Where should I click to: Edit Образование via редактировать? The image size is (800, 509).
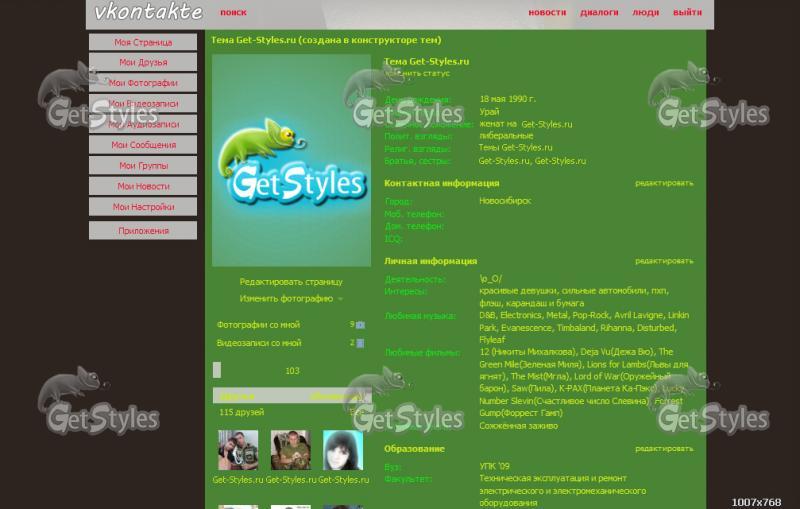click(x=664, y=449)
